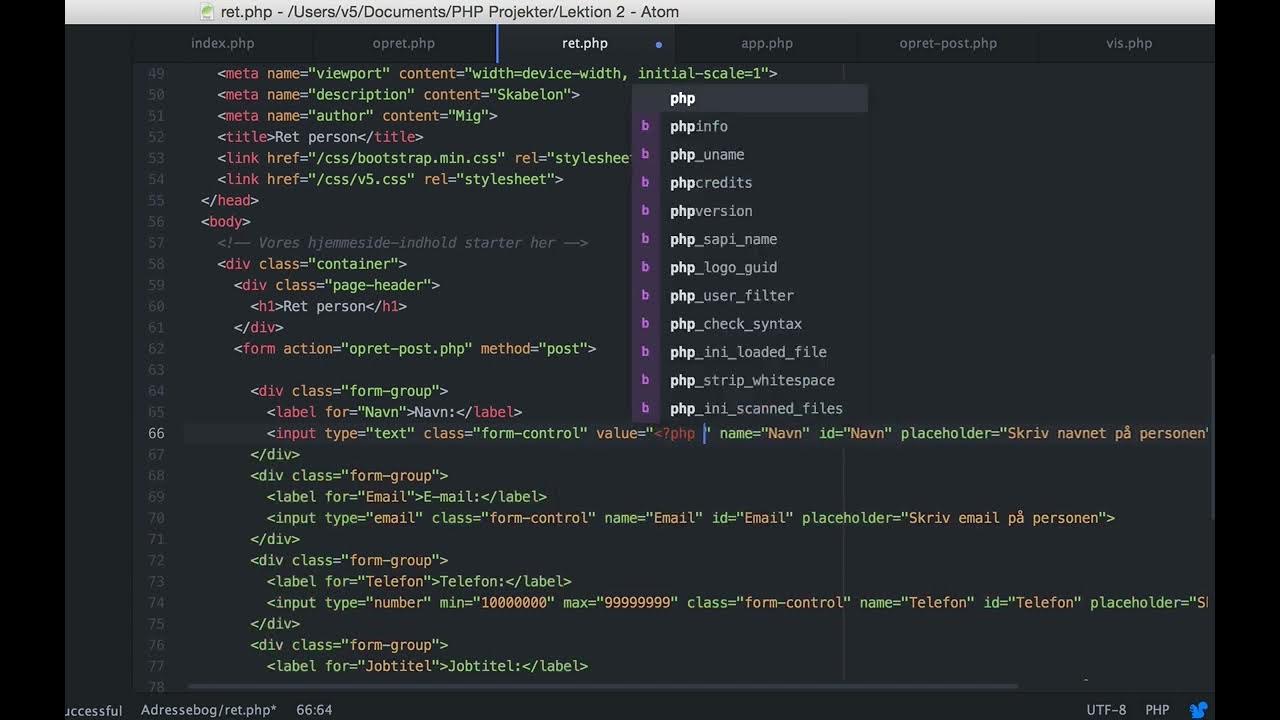Click the 'b' icon beside php_logo_guid

coord(646,267)
